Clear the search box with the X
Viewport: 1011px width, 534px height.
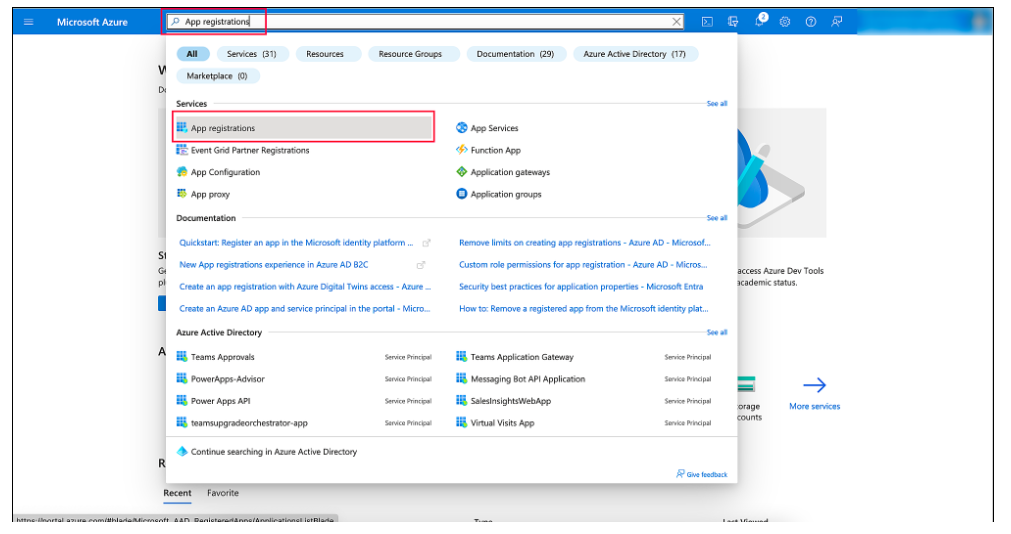[677, 21]
